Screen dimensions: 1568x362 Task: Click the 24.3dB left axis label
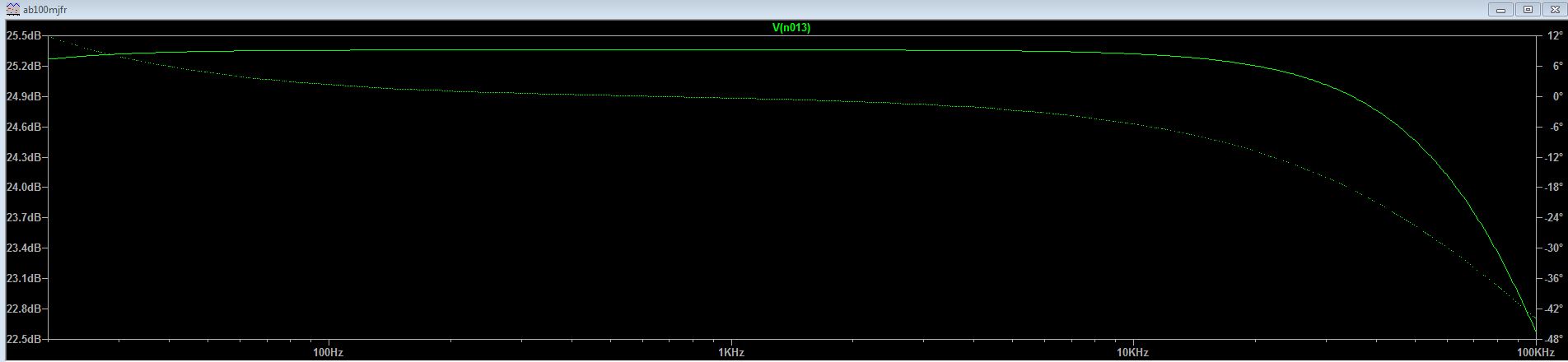pos(23,157)
